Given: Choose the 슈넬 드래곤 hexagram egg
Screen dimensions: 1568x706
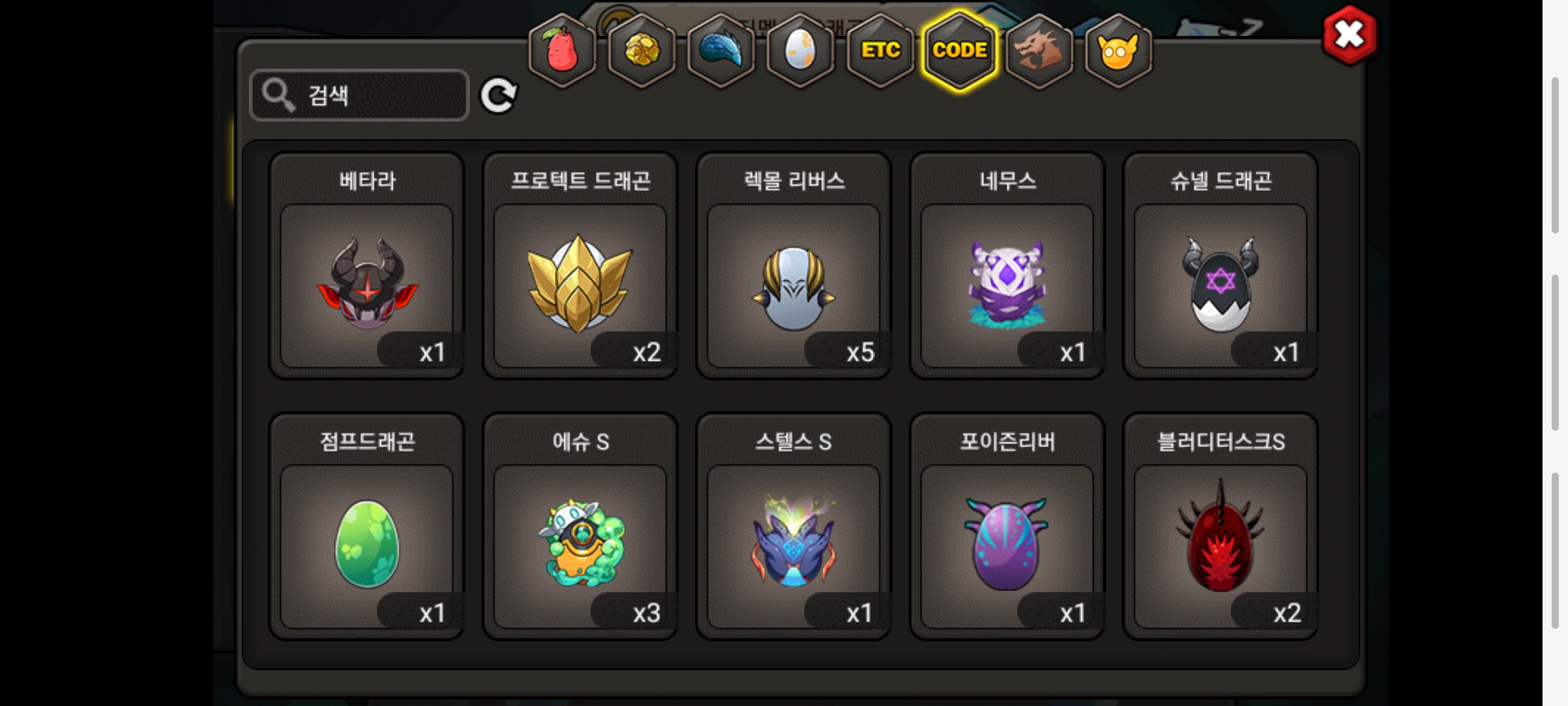Looking at the screenshot, I should (x=1220, y=266).
